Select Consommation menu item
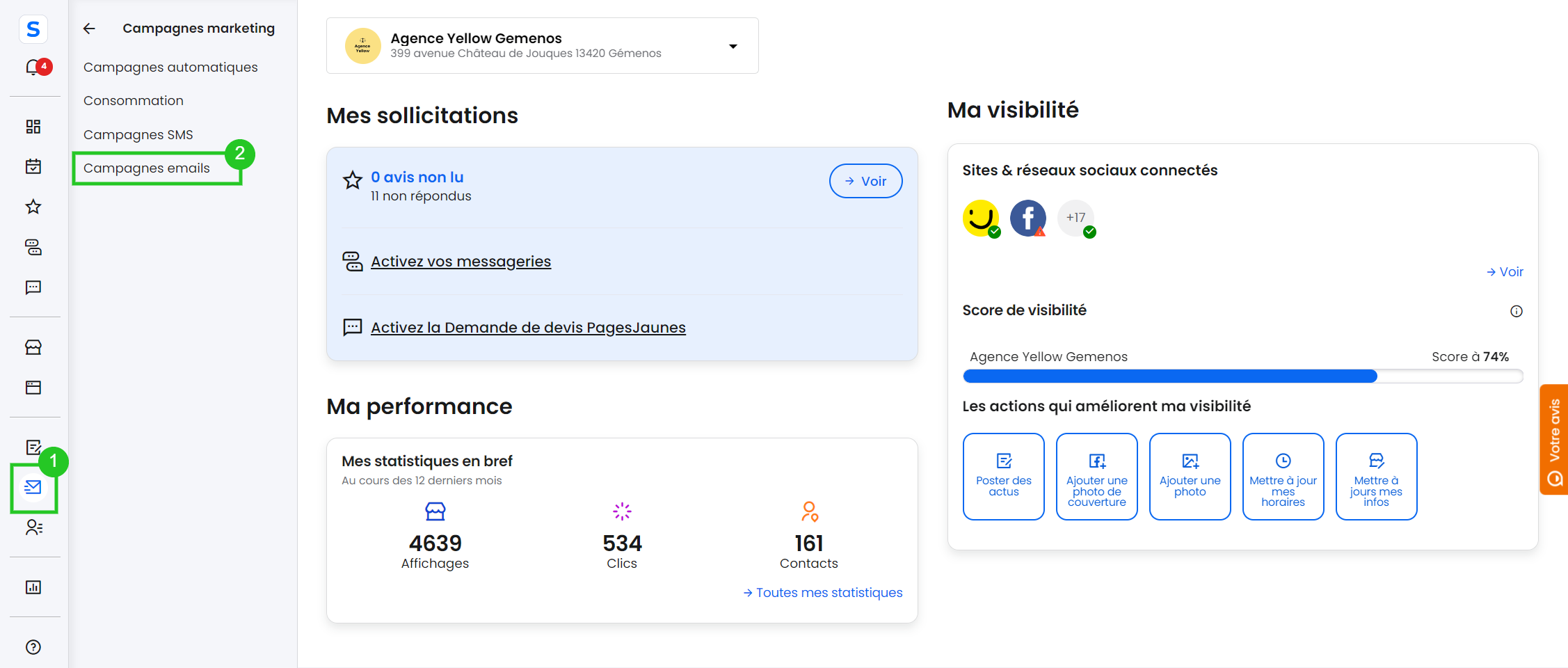 134,101
